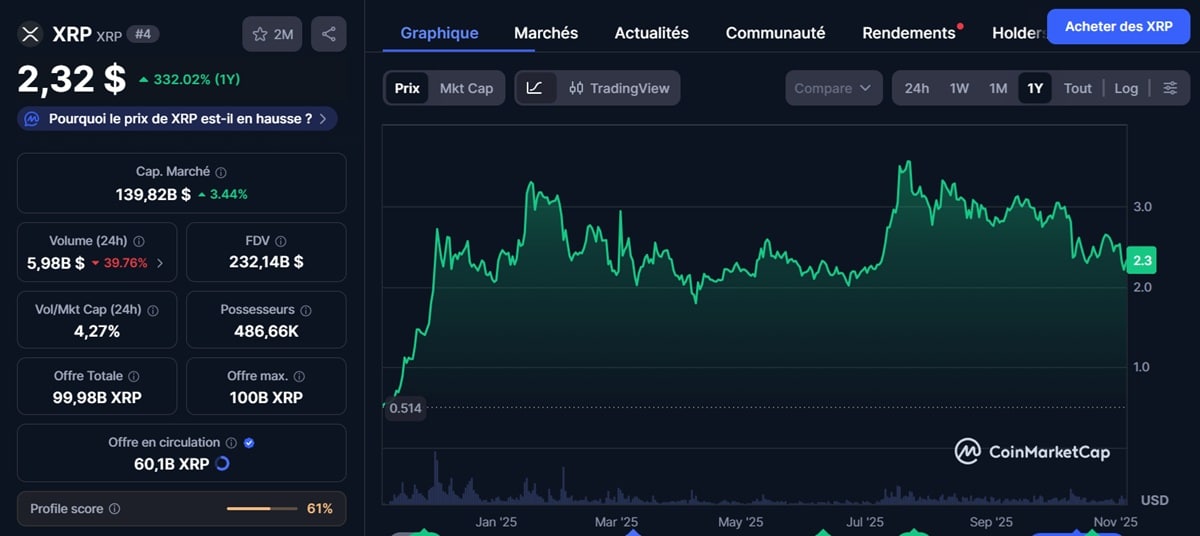
Task: Click the 4,27% Vol/Mkt Cap value
Action: click(x=97, y=331)
